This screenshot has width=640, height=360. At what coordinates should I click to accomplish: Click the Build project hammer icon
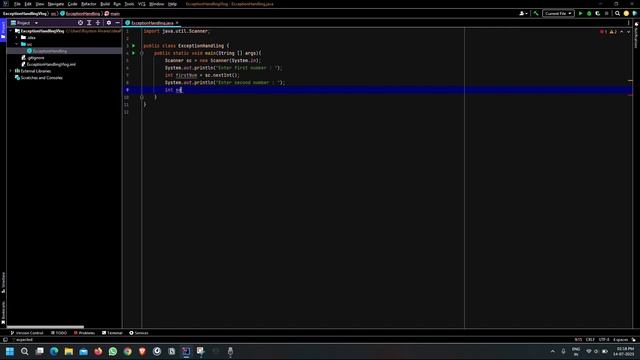coord(536,13)
